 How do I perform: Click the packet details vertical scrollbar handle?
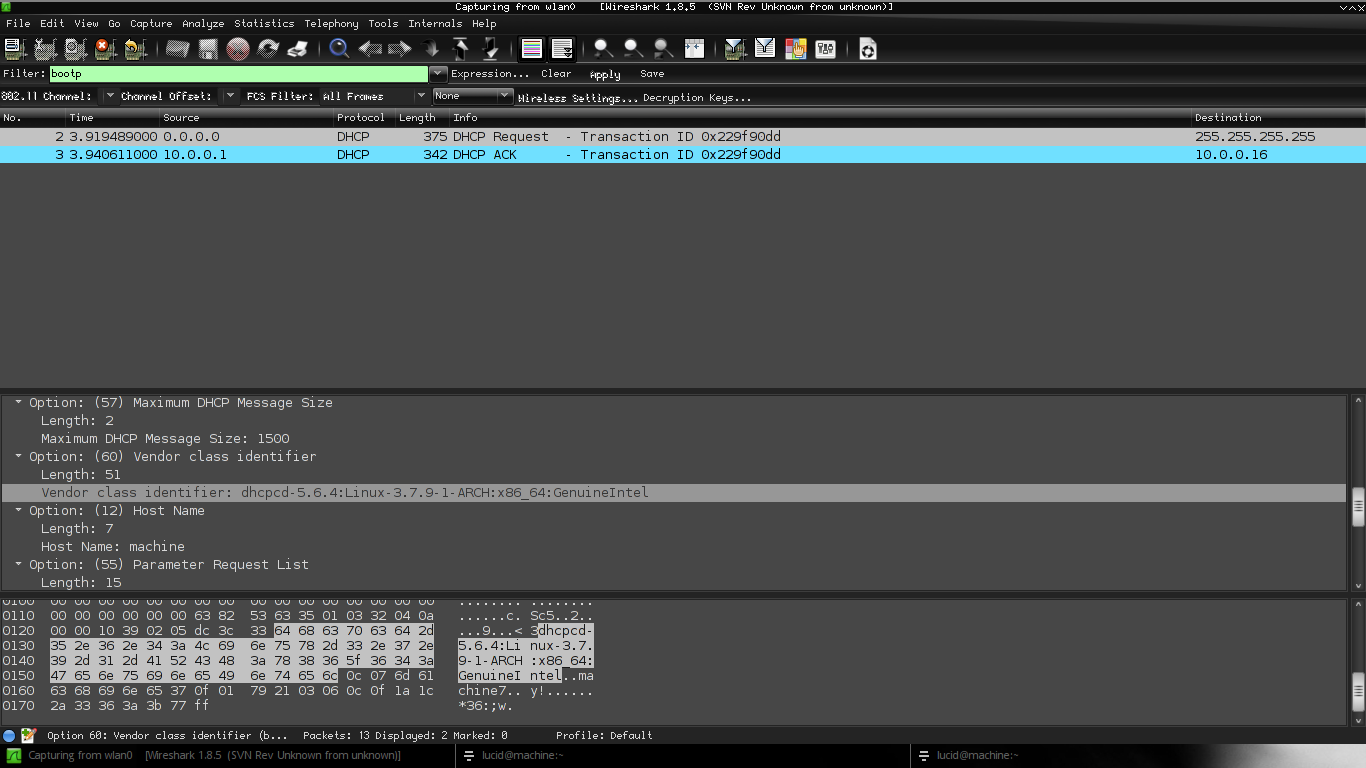[1357, 506]
